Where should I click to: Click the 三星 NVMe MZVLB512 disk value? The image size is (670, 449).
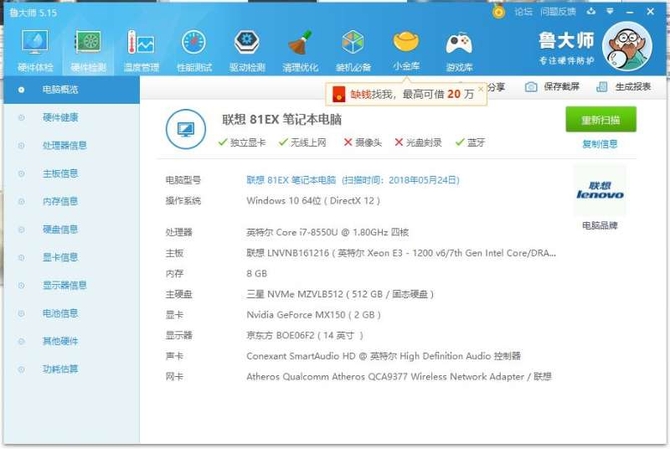point(340,294)
